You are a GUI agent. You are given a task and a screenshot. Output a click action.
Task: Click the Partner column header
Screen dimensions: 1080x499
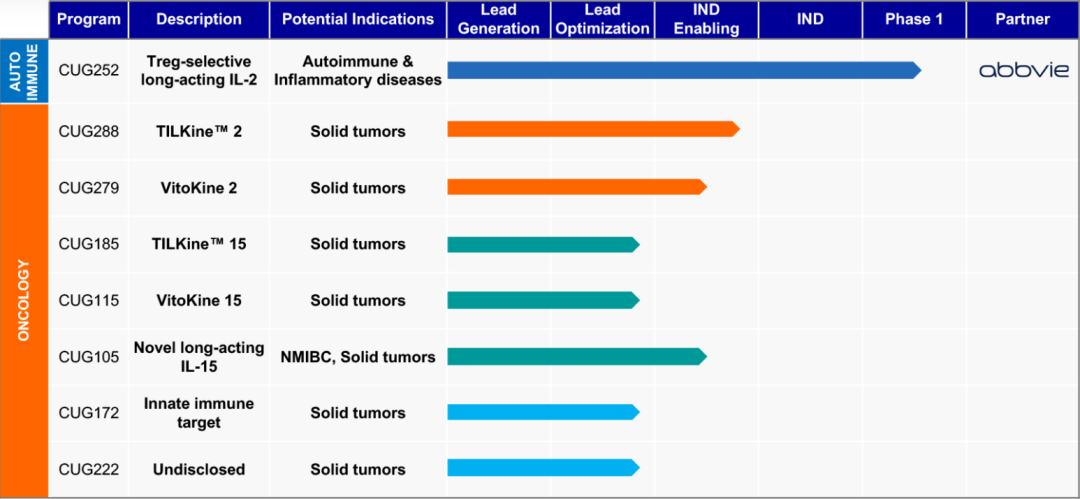1022,19
